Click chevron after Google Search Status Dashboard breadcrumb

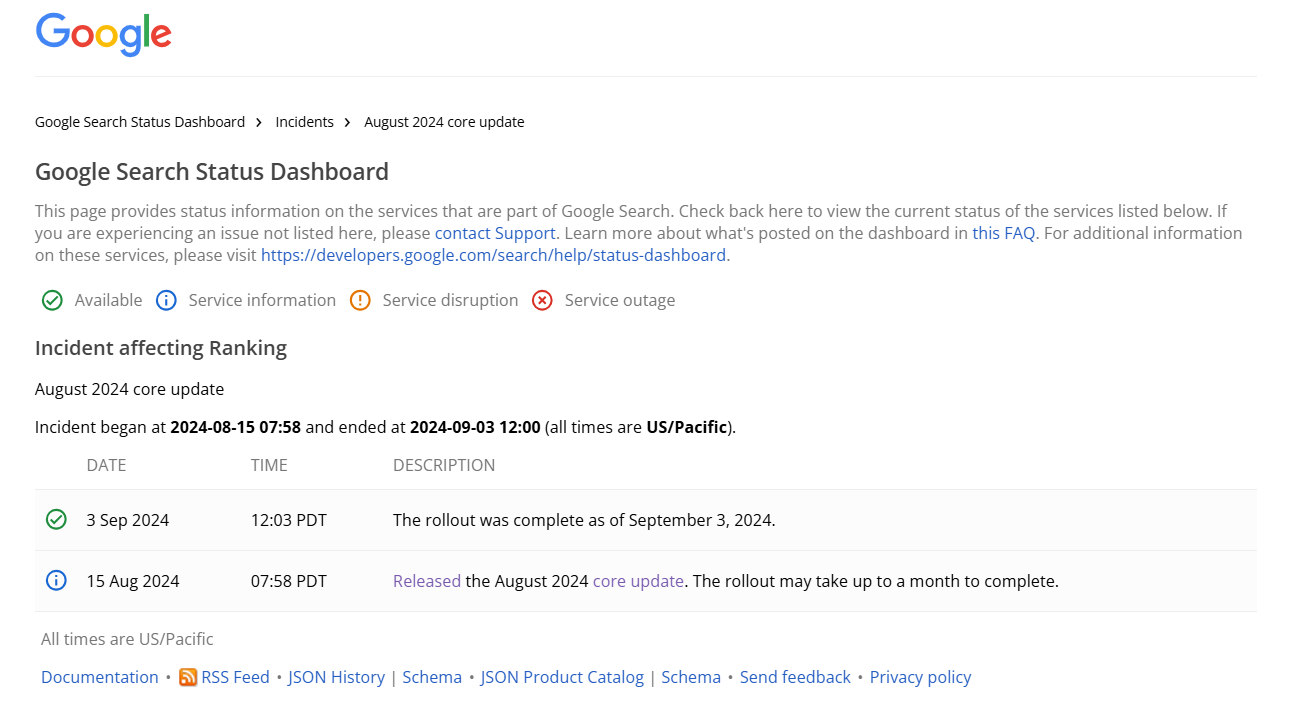(259, 122)
